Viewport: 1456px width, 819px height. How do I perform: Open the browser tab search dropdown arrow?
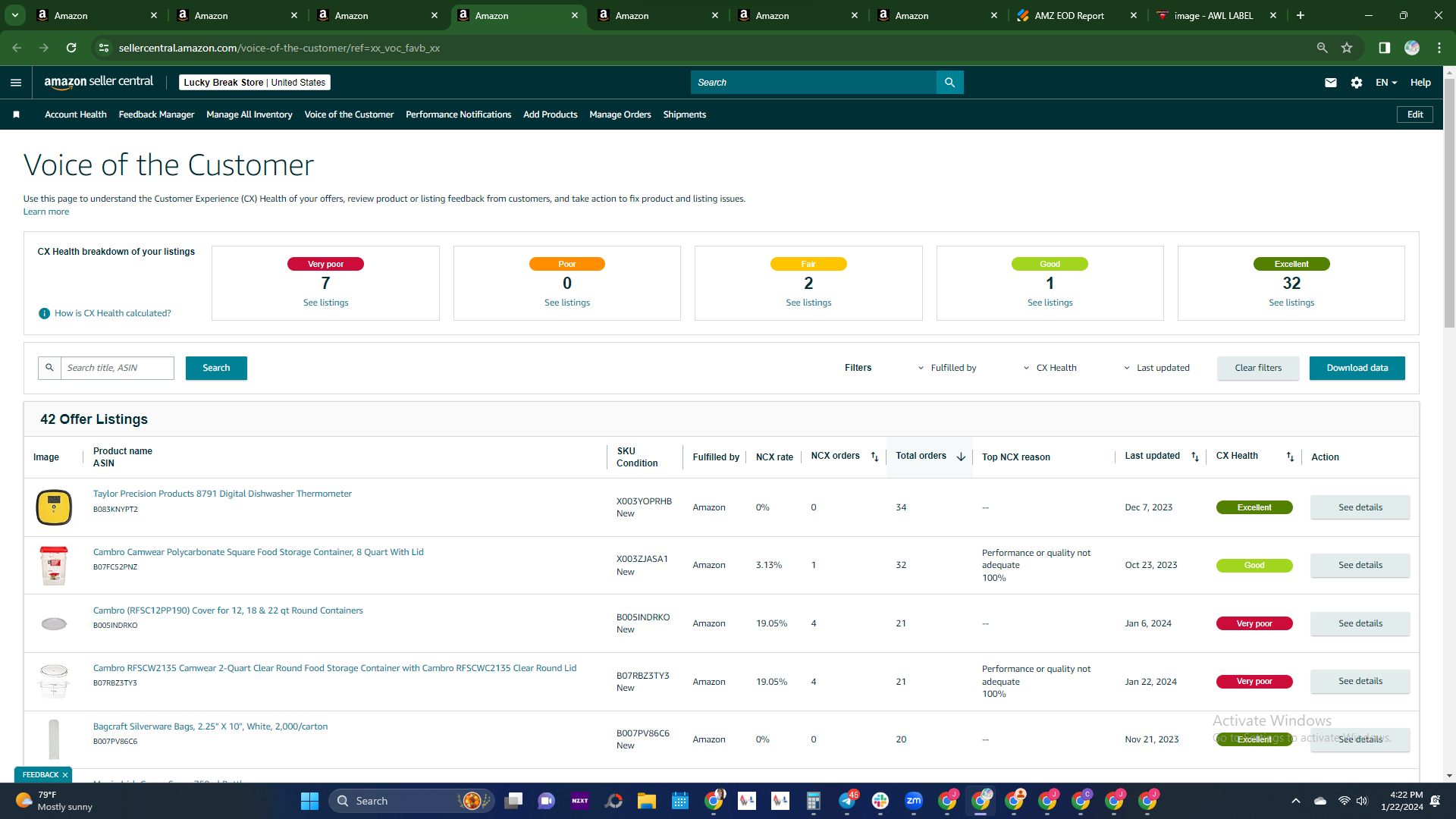(14, 15)
